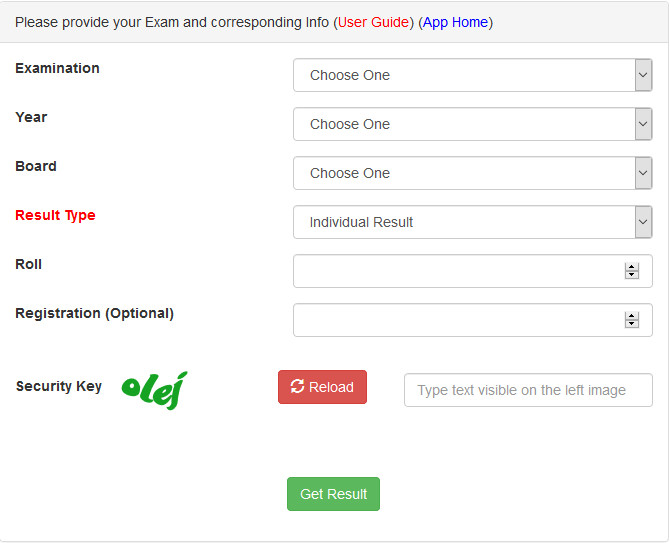Click the green Get Result button

click(333, 494)
